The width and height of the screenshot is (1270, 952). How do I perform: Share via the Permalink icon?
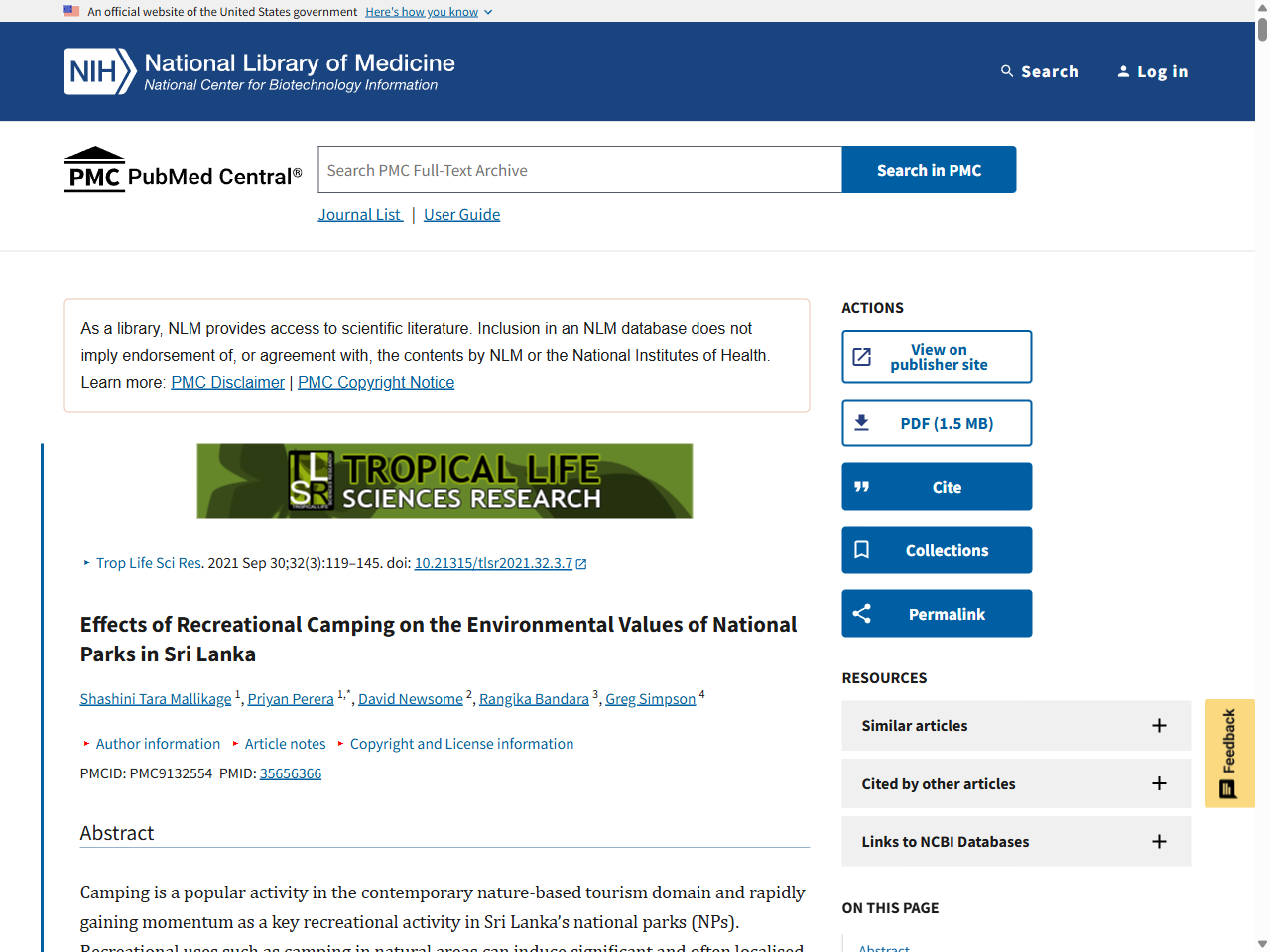pos(862,613)
